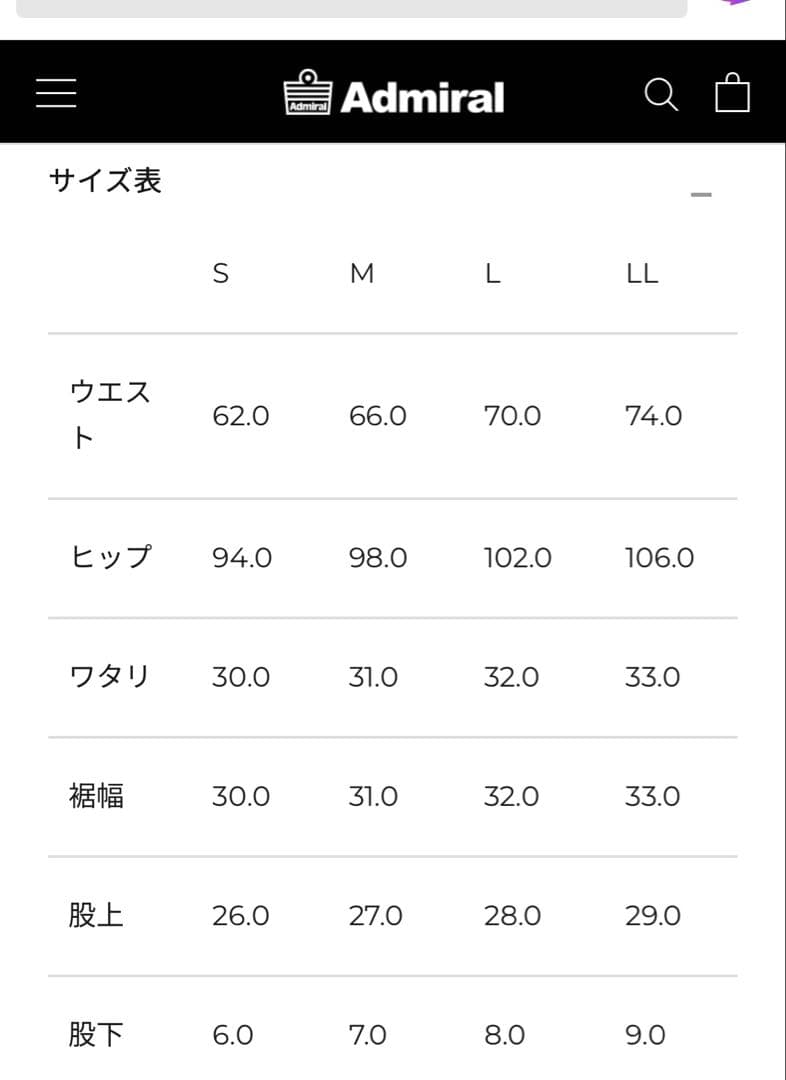View the shopping bag

pos(733,94)
